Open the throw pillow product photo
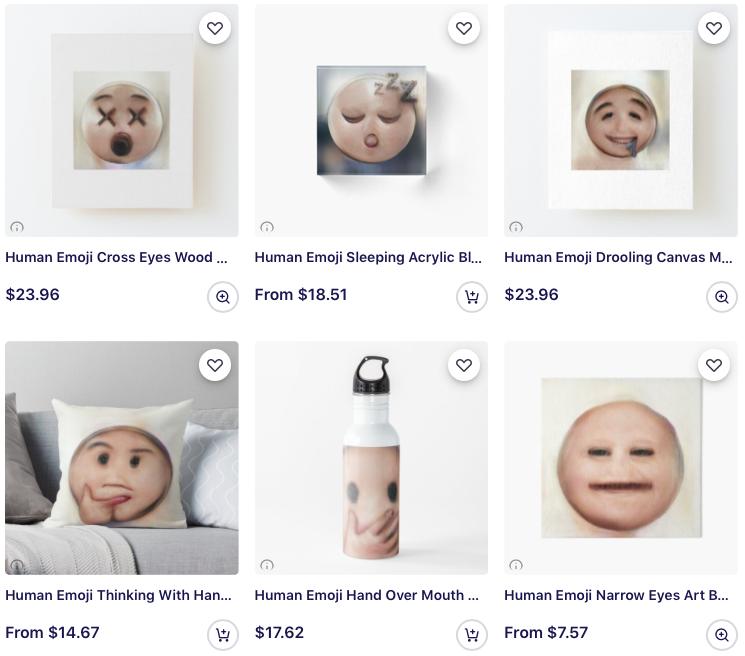The height and width of the screenshot is (656, 745). (121, 460)
